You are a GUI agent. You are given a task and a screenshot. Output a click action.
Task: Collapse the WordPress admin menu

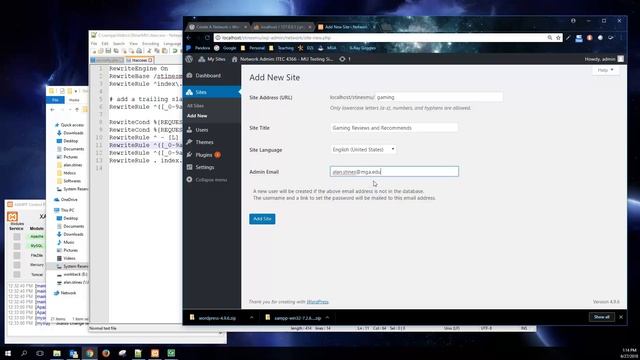(x=207, y=180)
